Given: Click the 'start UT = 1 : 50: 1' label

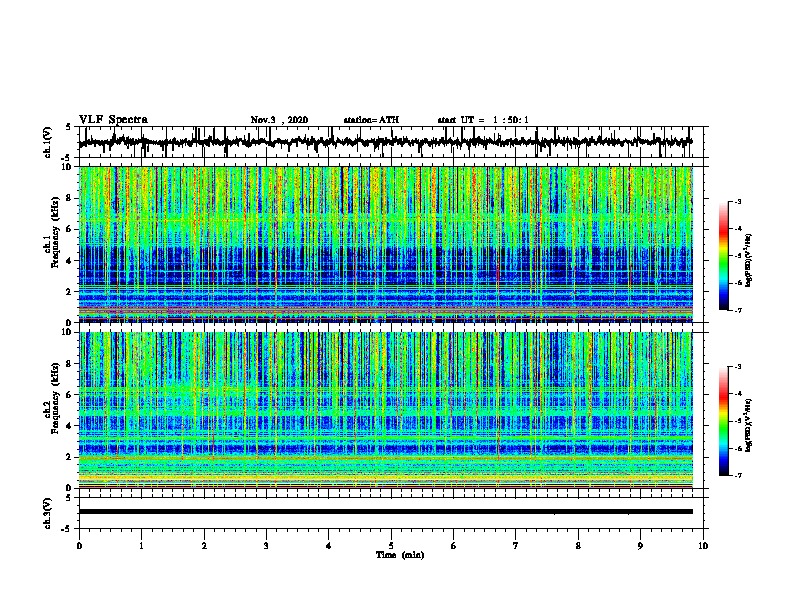Looking at the screenshot, I should point(483,120).
